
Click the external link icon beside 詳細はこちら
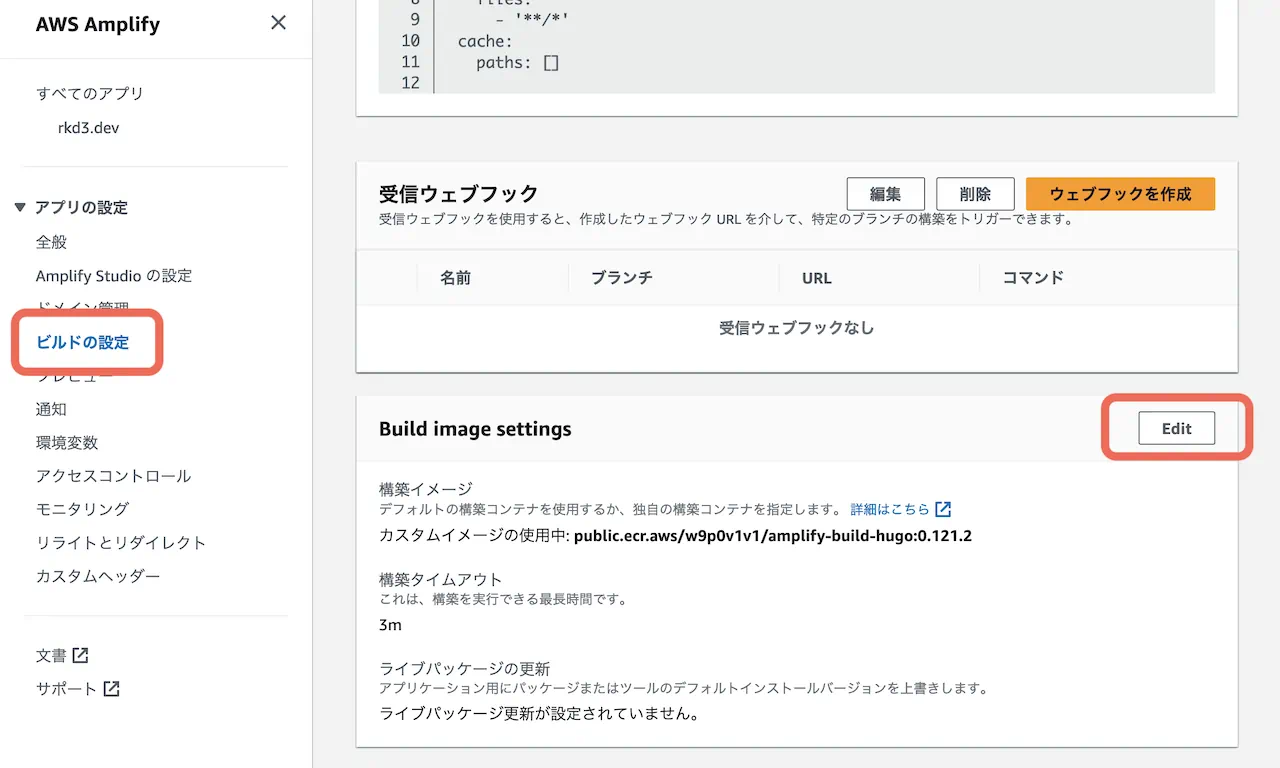tap(943, 509)
